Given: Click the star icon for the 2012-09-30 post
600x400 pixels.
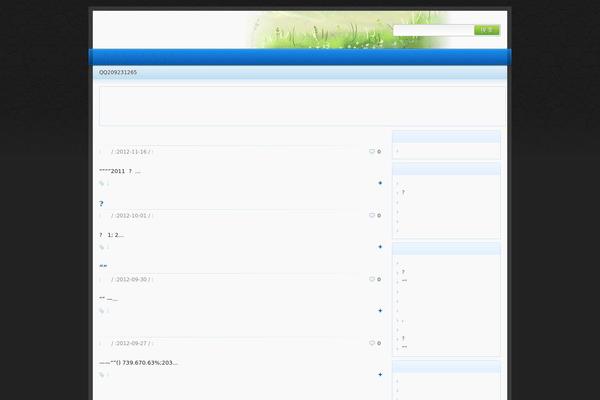Looking at the screenshot, I should [380, 311].
